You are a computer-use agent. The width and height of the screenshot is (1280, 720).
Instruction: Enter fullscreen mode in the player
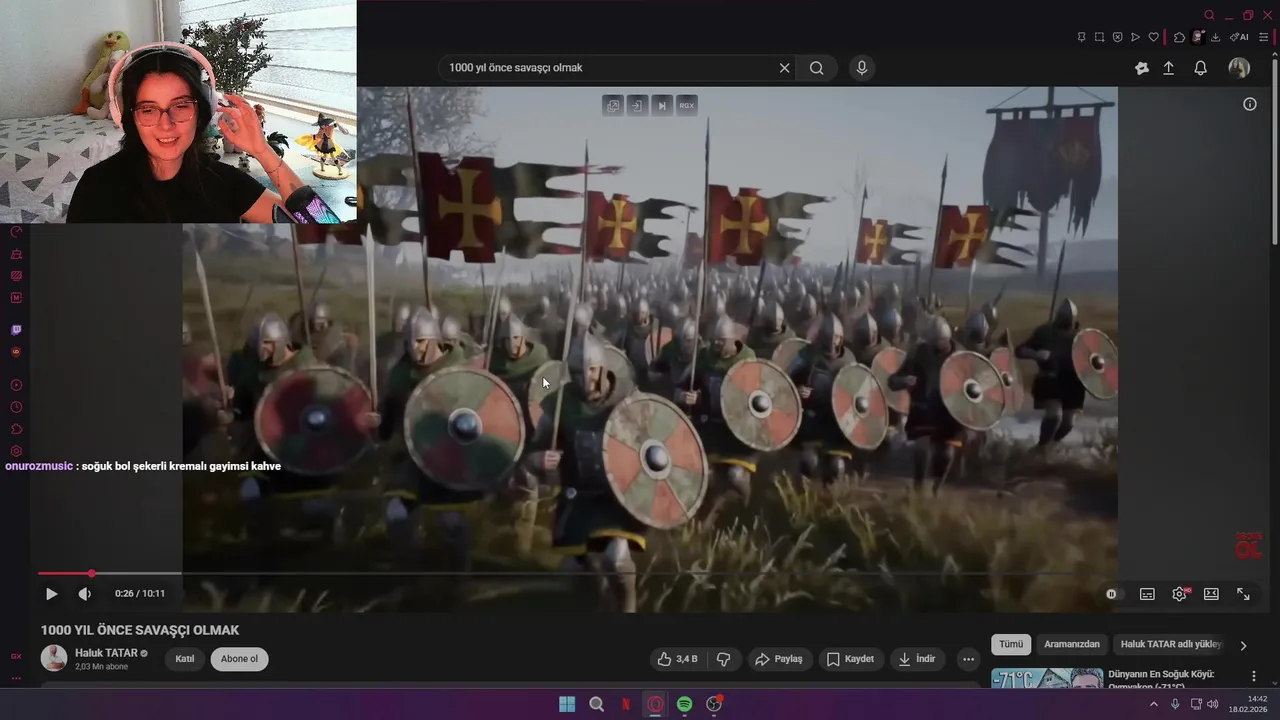[x=1243, y=594]
